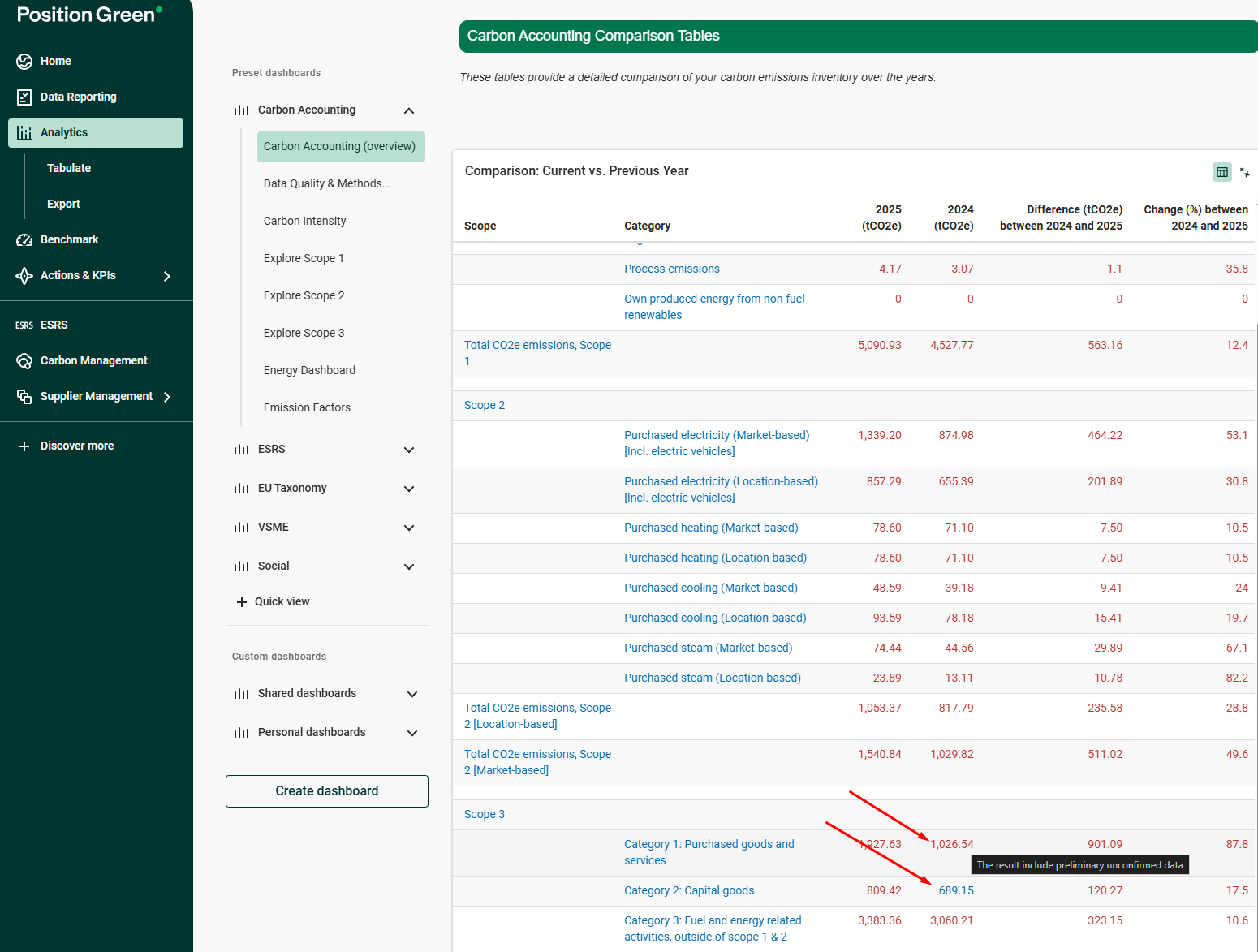
Task: Open Total CO2e emissions, Scope 2 [Market-based] link
Action: (x=537, y=762)
